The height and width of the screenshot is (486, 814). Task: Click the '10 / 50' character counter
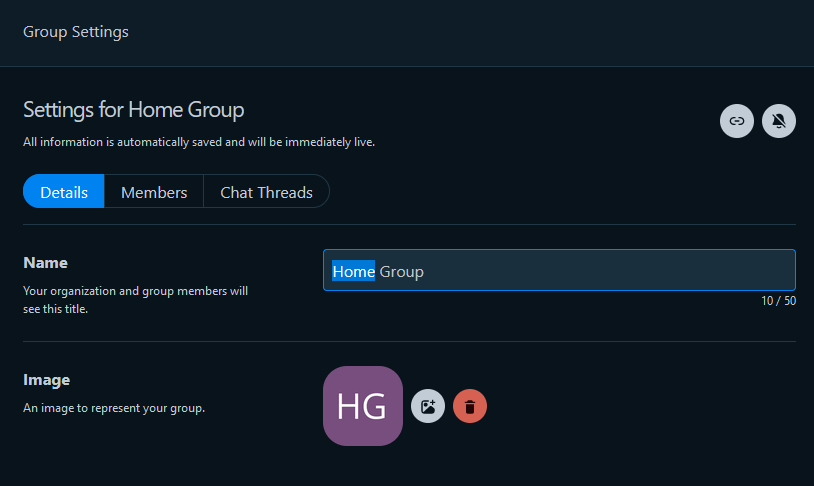tap(778, 301)
